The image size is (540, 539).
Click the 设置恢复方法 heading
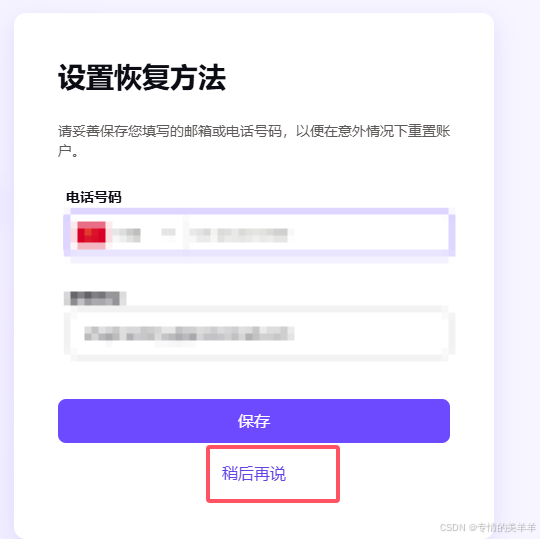pos(142,78)
